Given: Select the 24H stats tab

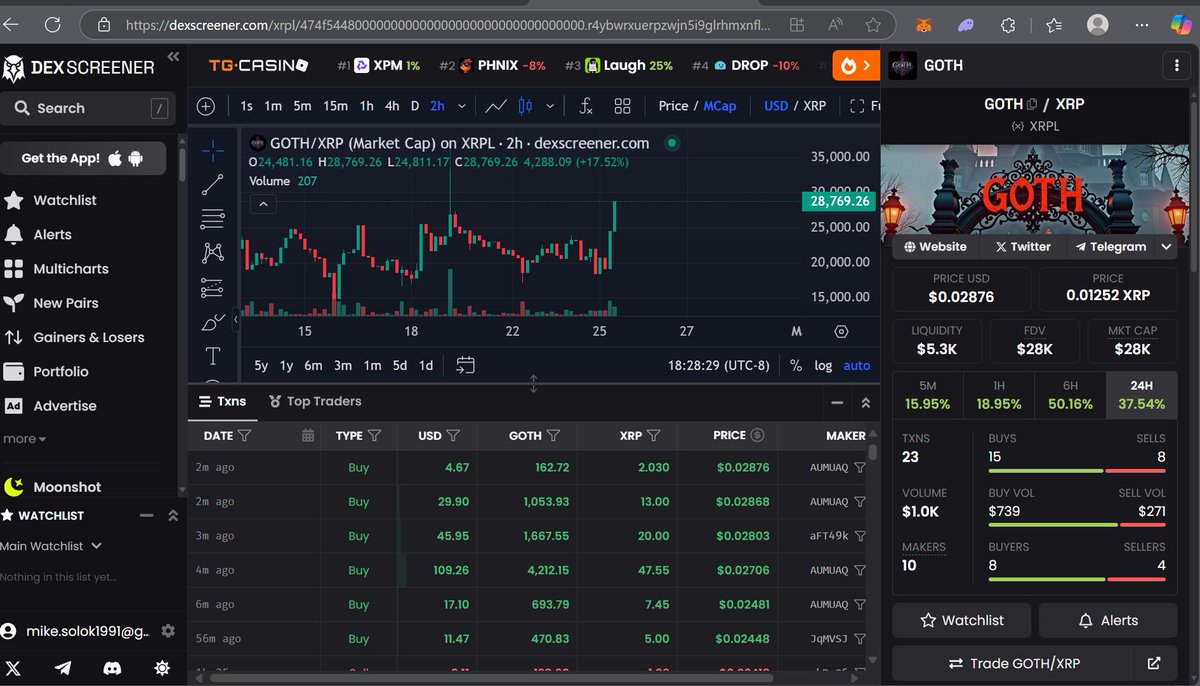Looking at the screenshot, I should point(1141,395).
